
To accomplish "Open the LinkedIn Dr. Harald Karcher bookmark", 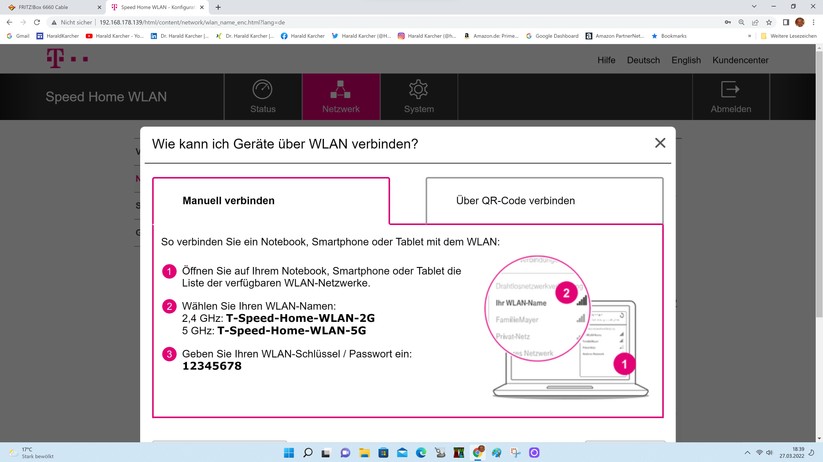I will click(180, 36).
